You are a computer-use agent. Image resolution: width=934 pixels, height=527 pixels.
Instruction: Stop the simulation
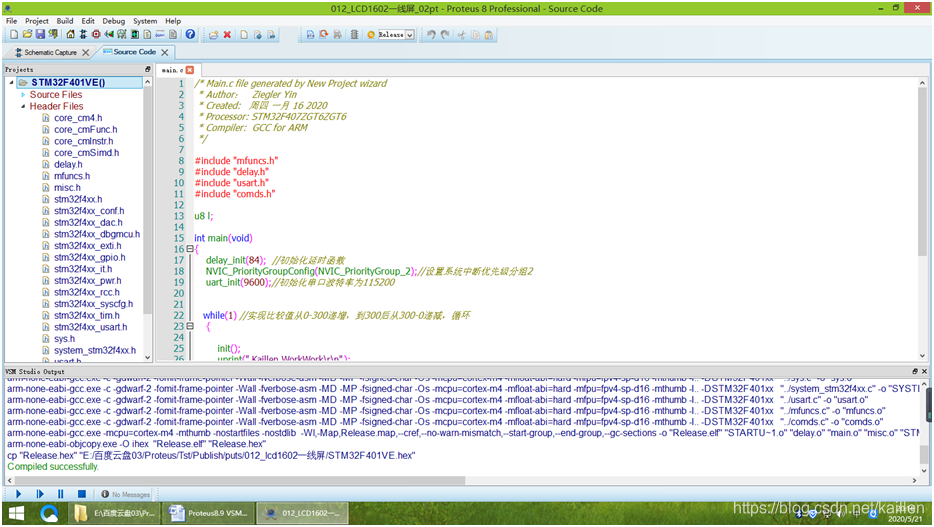pyautogui.click(x=82, y=494)
